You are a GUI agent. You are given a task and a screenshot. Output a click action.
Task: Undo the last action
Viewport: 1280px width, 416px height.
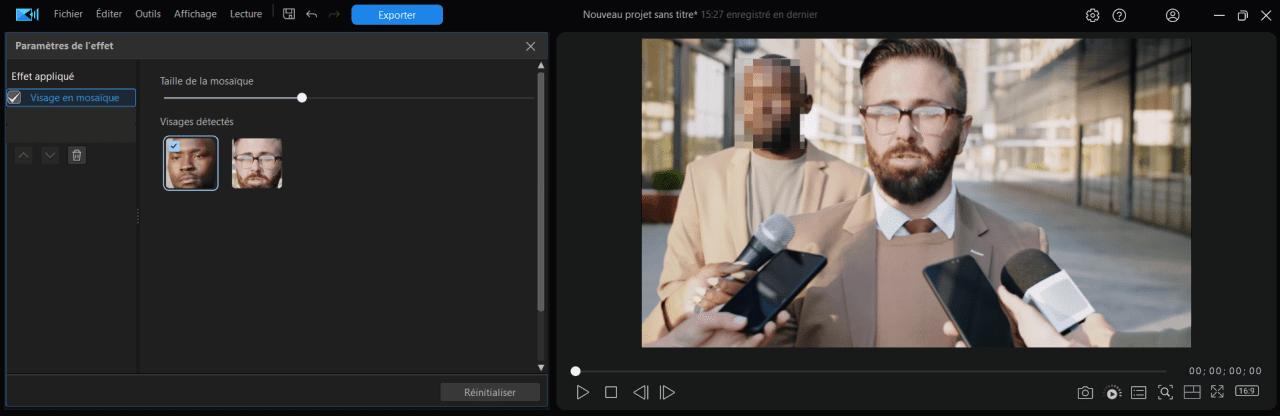coord(312,14)
